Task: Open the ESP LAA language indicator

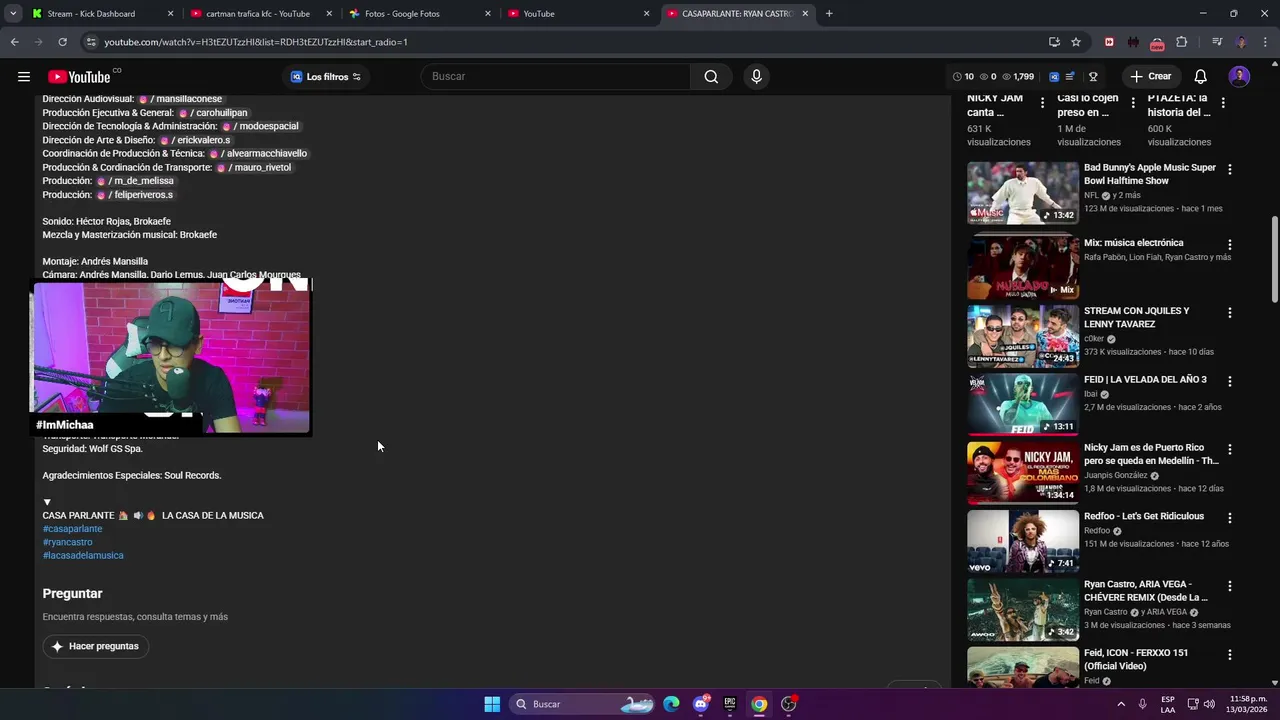Action: (x=1168, y=704)
